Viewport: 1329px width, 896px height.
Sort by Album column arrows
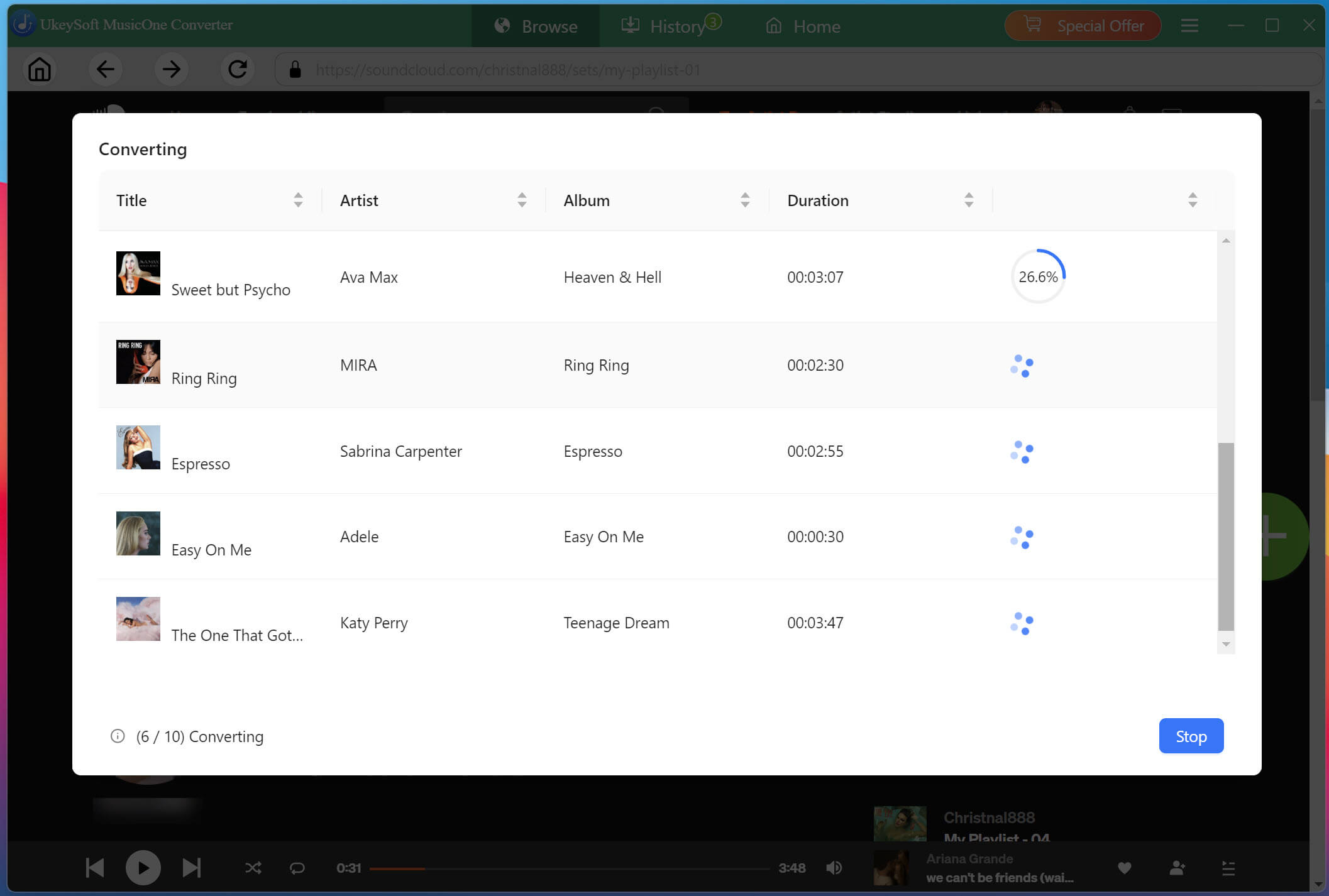[745, 200]
